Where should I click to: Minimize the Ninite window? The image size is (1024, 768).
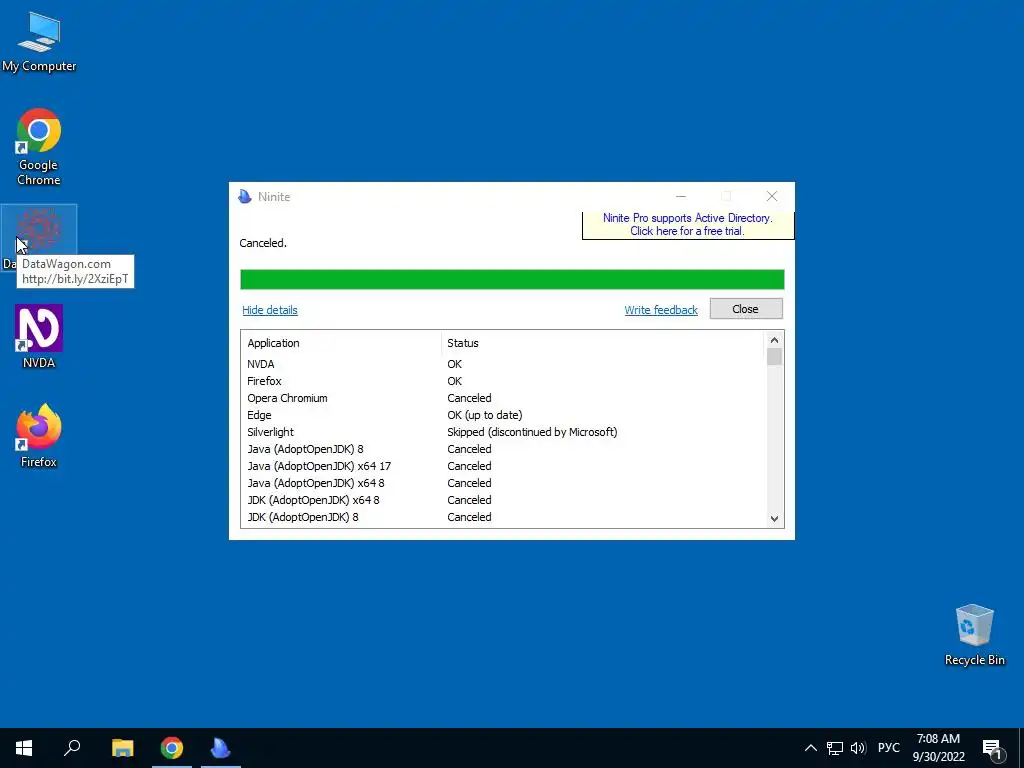point(680,196)
